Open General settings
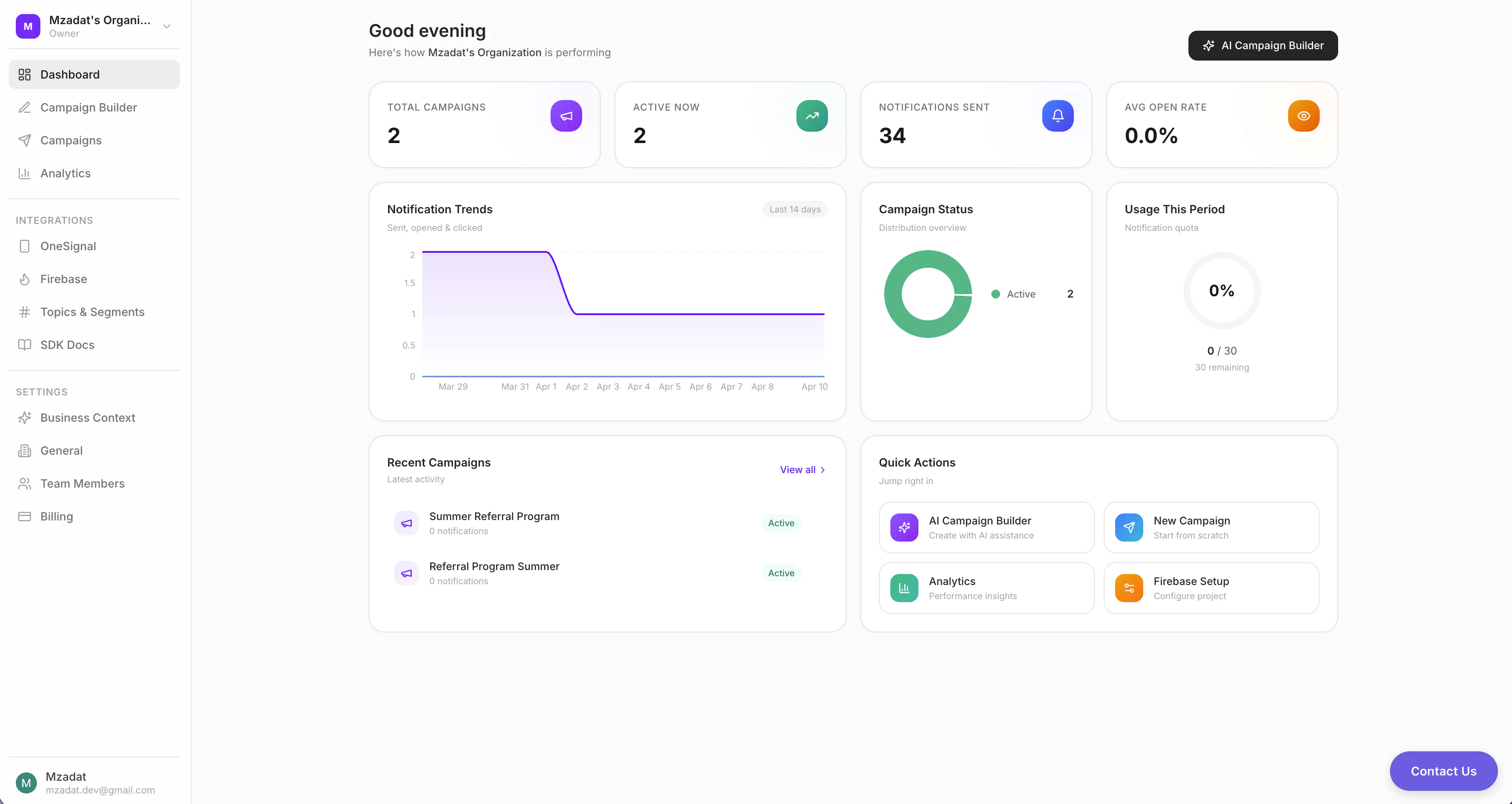The width and height of the screenshot is (1512, 804). pyautogui.click(x=94, y=451)
